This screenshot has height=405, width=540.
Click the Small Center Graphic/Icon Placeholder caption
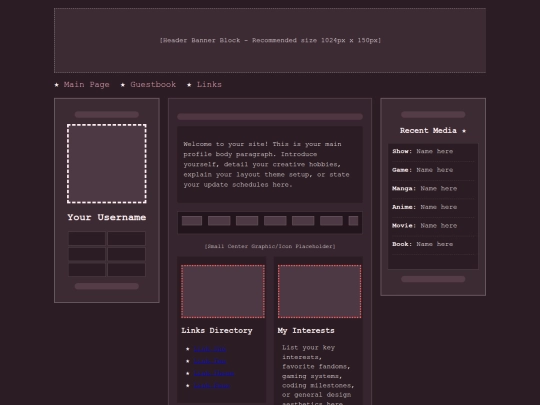pyautogui.click(x=270, y=246)
